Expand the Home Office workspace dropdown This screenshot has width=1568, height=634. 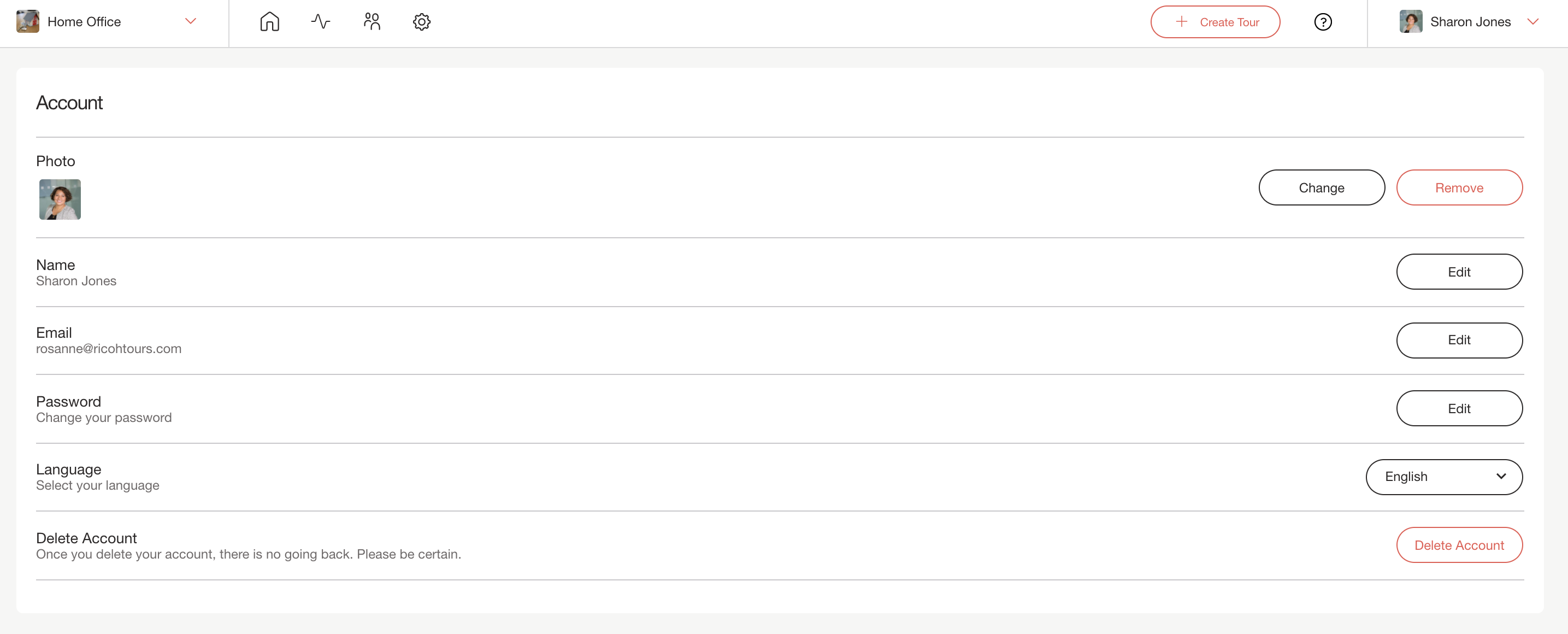coord(191,21)
